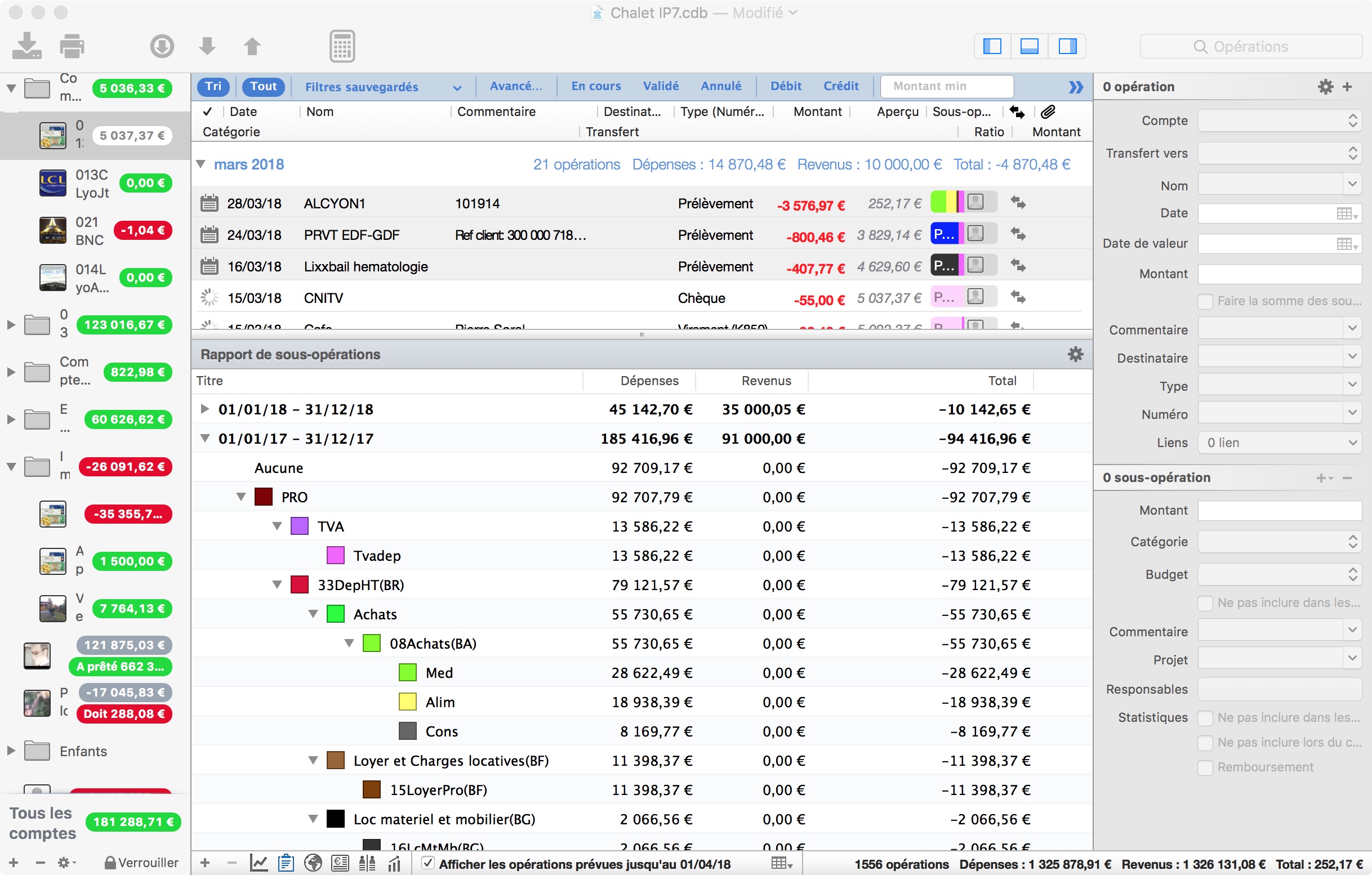The height and width of the screenshot is (875, 1372).
Task: Open the sidebar gear menu at the bottom
Action: pos(66,863)
